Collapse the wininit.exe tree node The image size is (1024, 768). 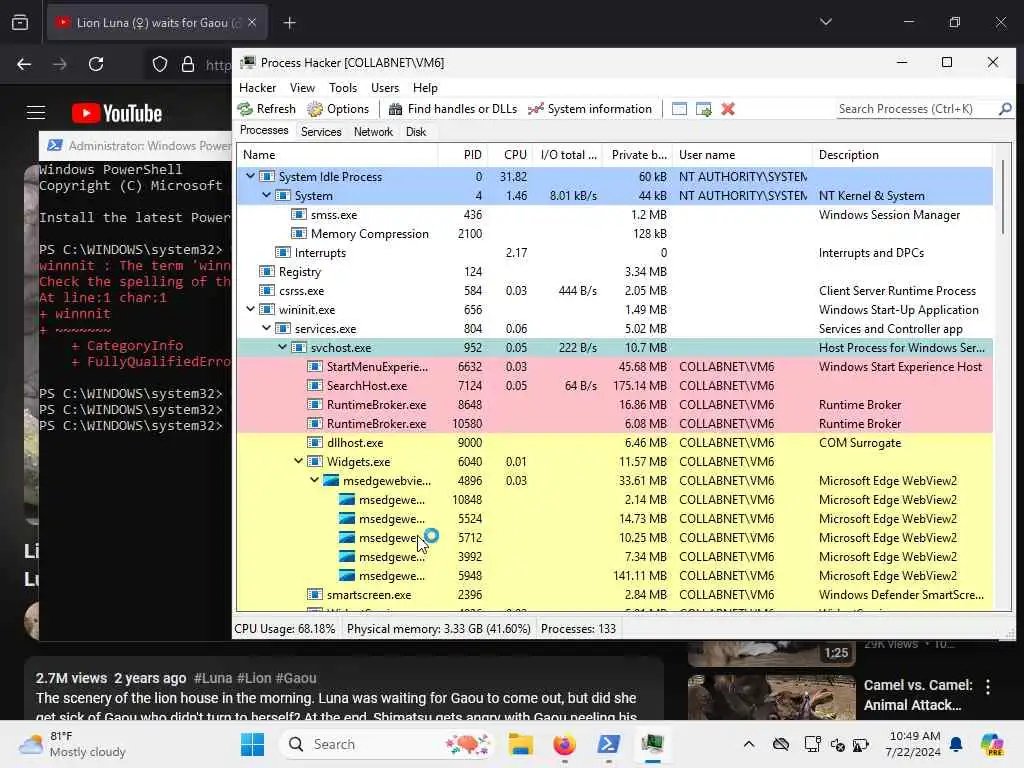pyautogui.click(x=250, y=310)
